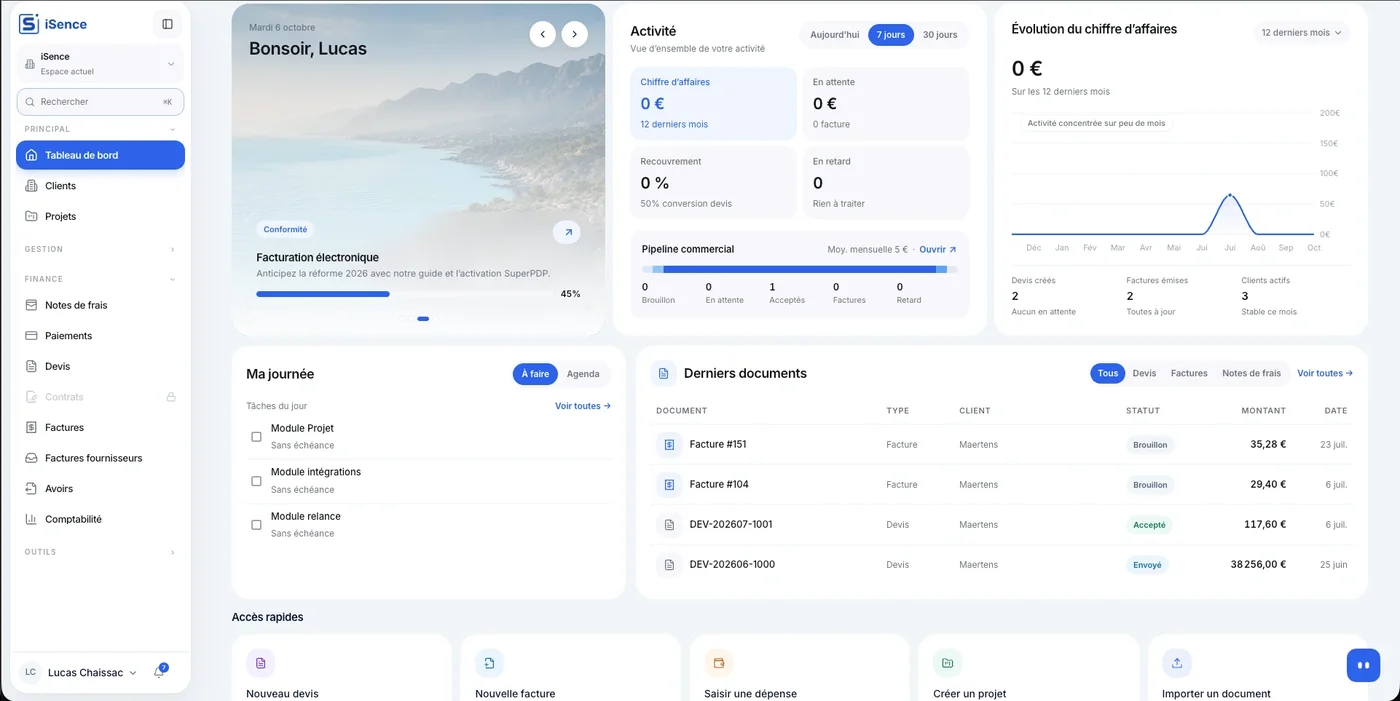This screenshot has height=701, width=1400.
Task: Focus the Rechercher search field
Action: pos(100,102)
